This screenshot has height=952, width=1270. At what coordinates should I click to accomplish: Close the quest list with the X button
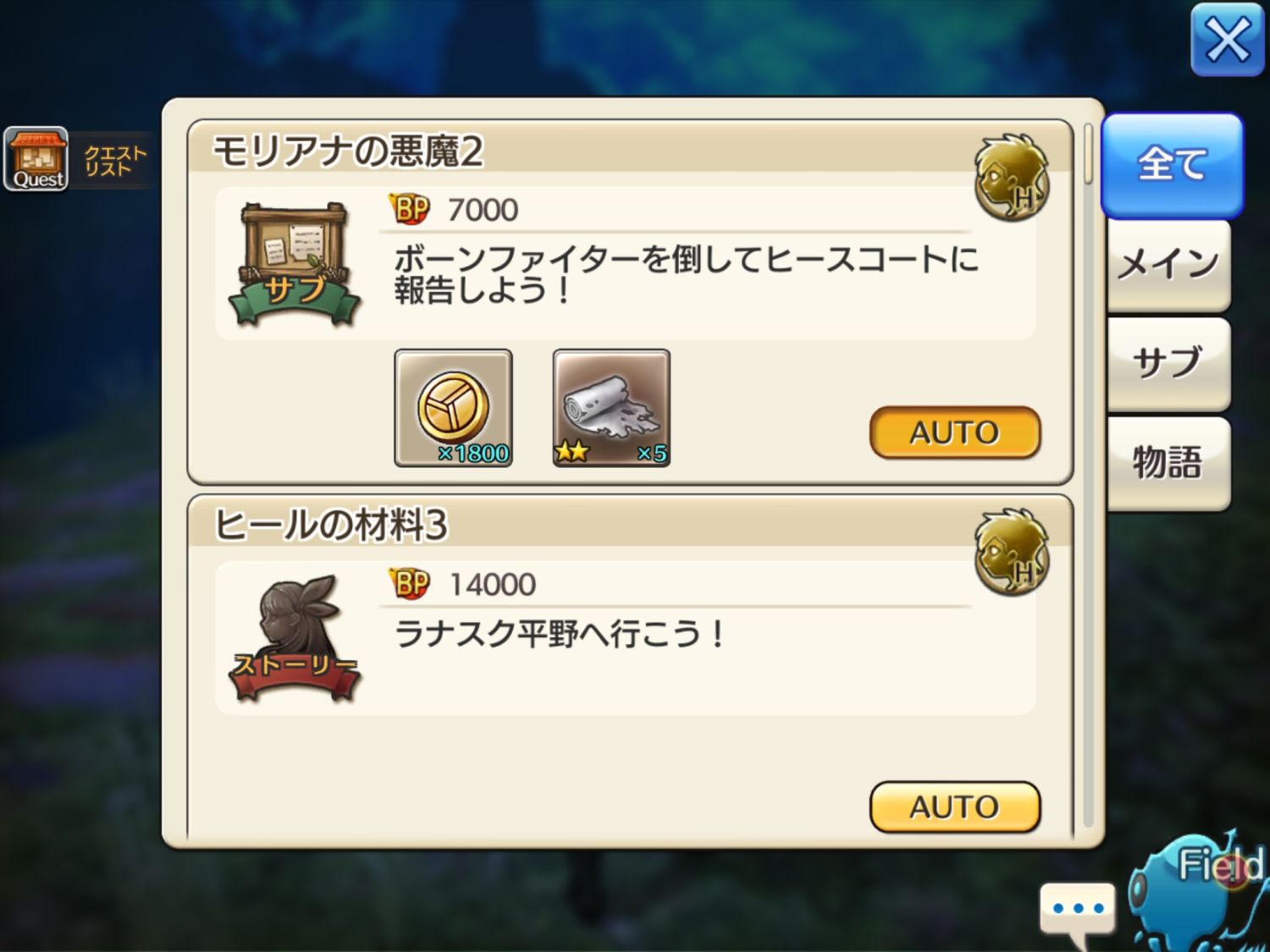click(1227, 40)
